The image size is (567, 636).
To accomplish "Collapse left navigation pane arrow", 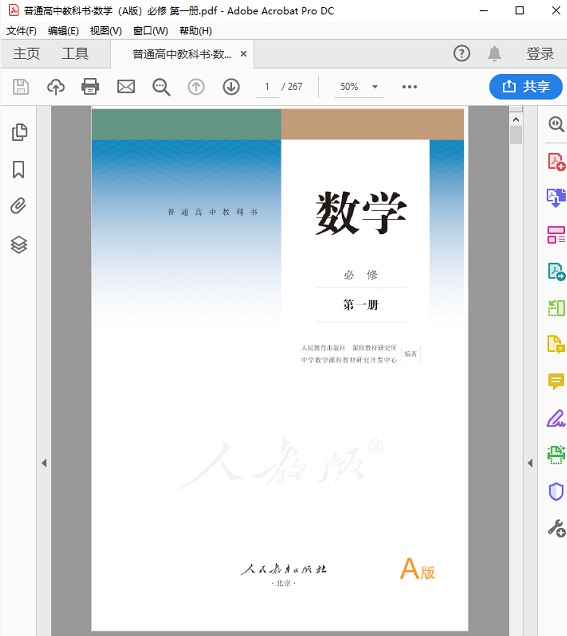I will pyautogui.click(x=44, y=463).
